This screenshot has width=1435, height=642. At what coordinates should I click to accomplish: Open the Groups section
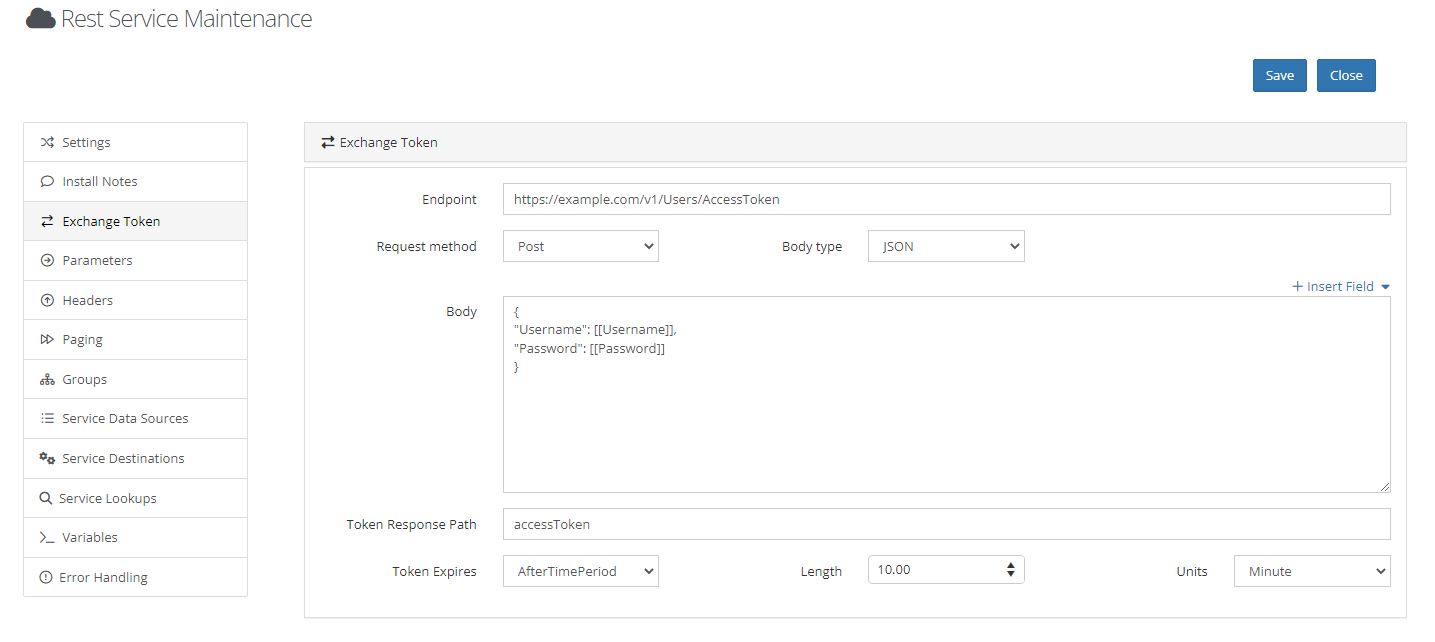pyautogui.click(x=135, y=379)
